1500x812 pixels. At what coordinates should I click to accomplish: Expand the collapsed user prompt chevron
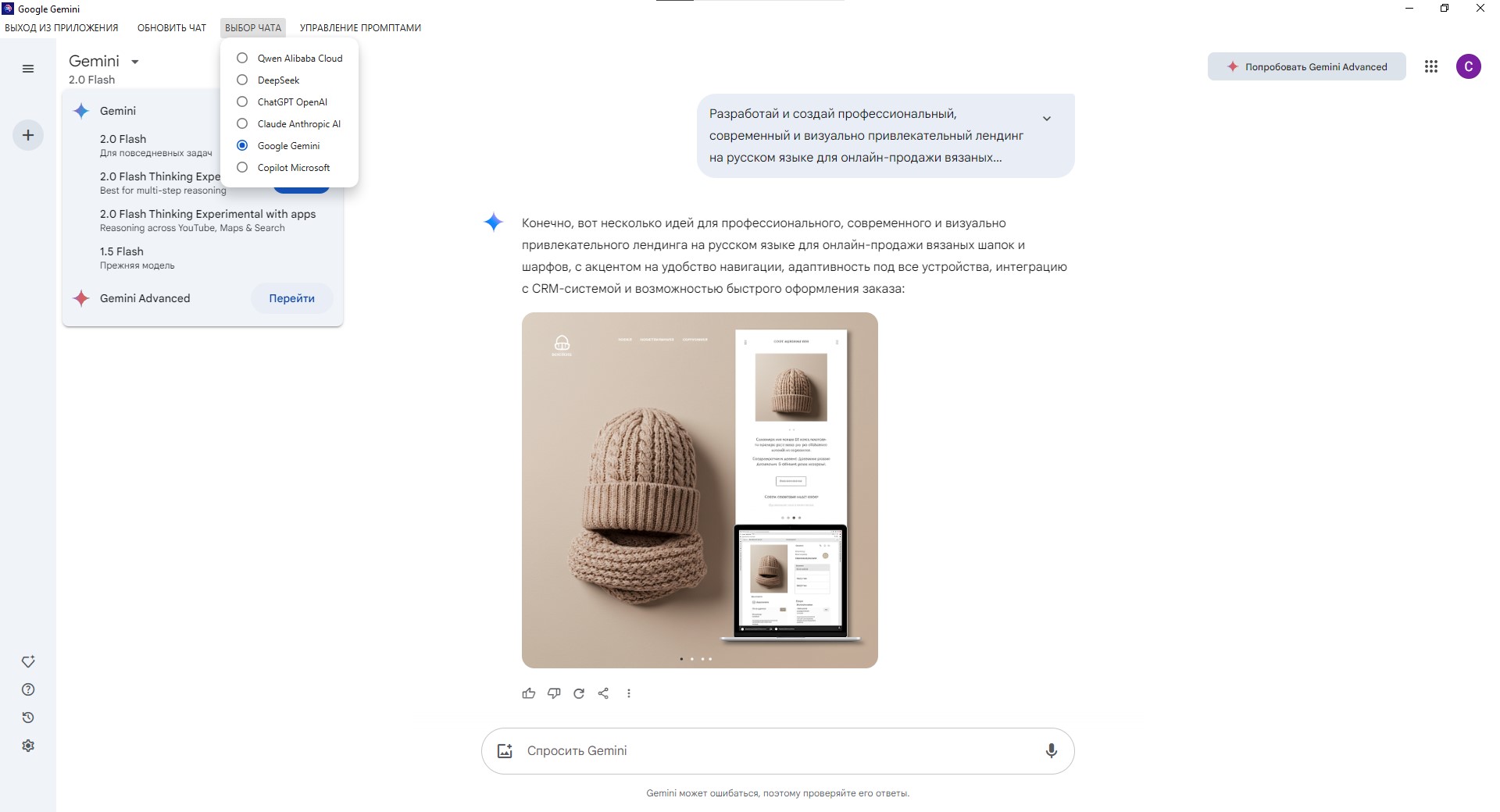click(x=1047, y=119)
